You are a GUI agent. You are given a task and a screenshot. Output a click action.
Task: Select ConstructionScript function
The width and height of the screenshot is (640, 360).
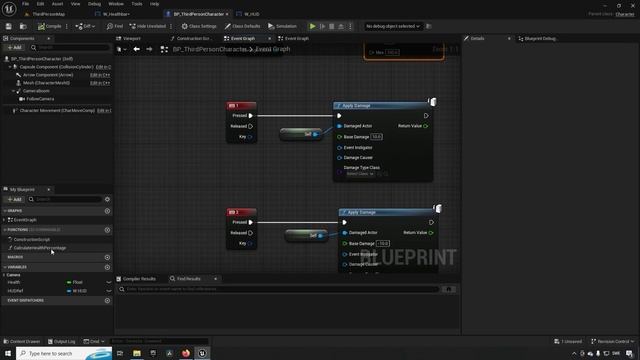[x=31, y=240]
